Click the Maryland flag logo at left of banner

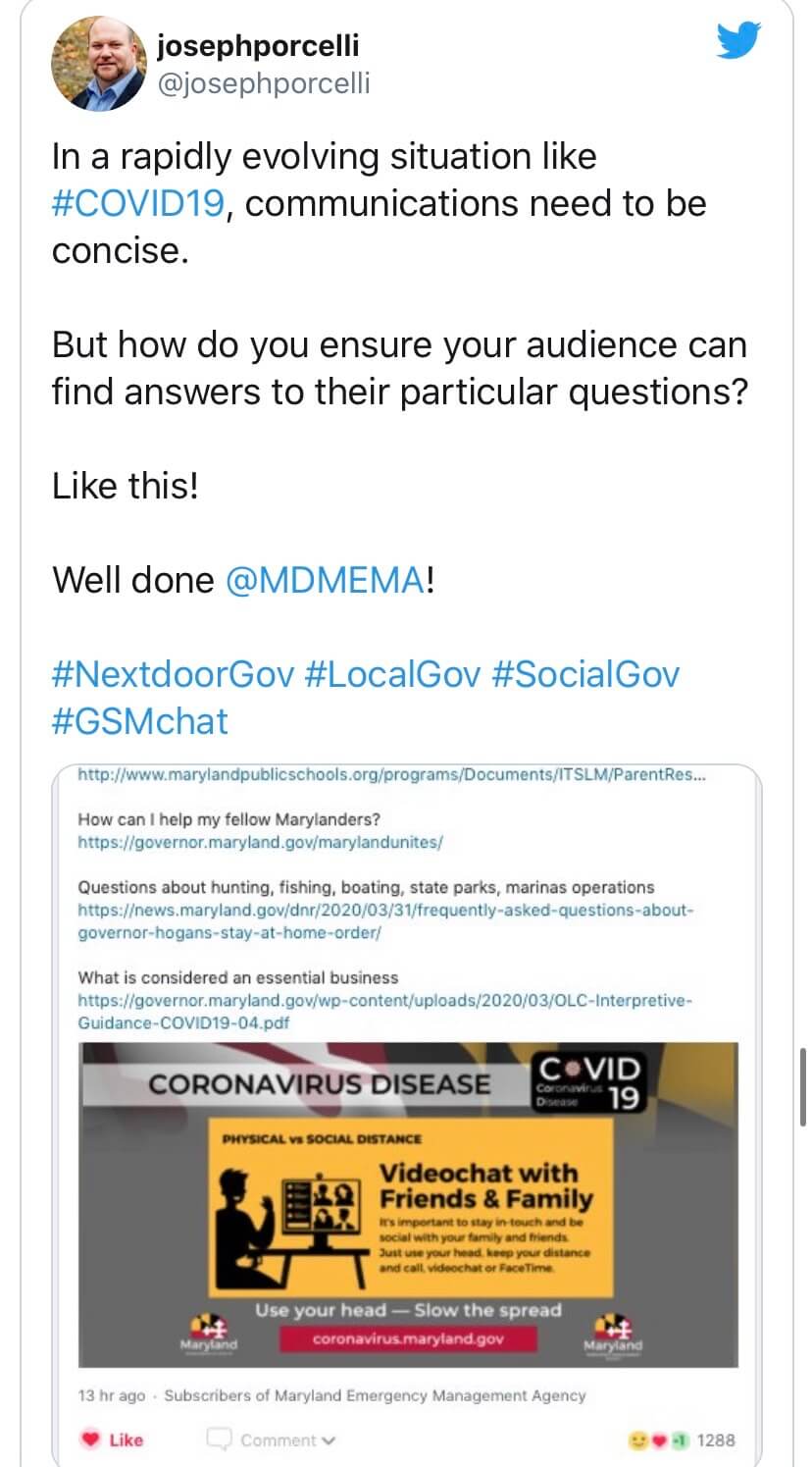[208, 1333]
